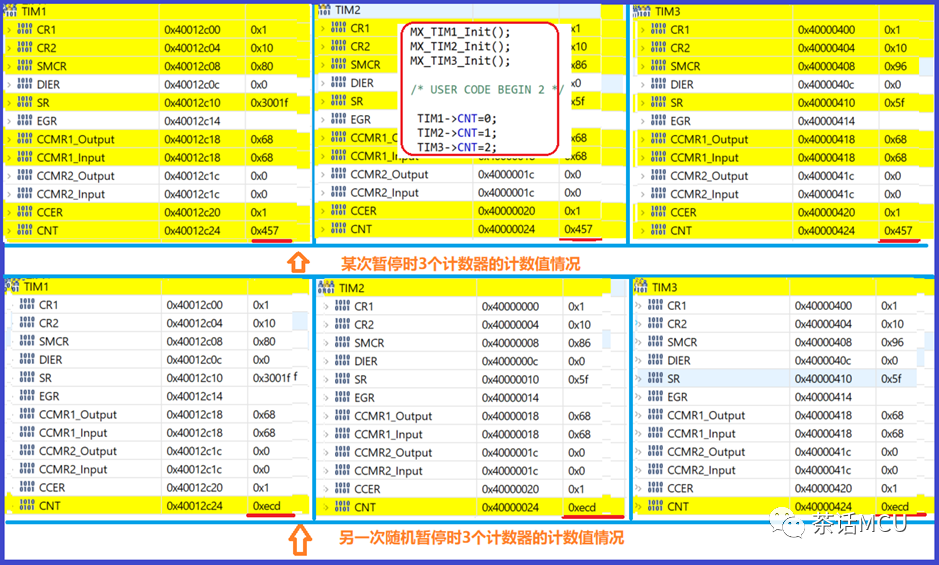The height and width of the screenshot is (565, 939).
Task: Expand CNT row chevron in lower TIM2 panel
Action: pyautogui.click(x=326, y=507)
